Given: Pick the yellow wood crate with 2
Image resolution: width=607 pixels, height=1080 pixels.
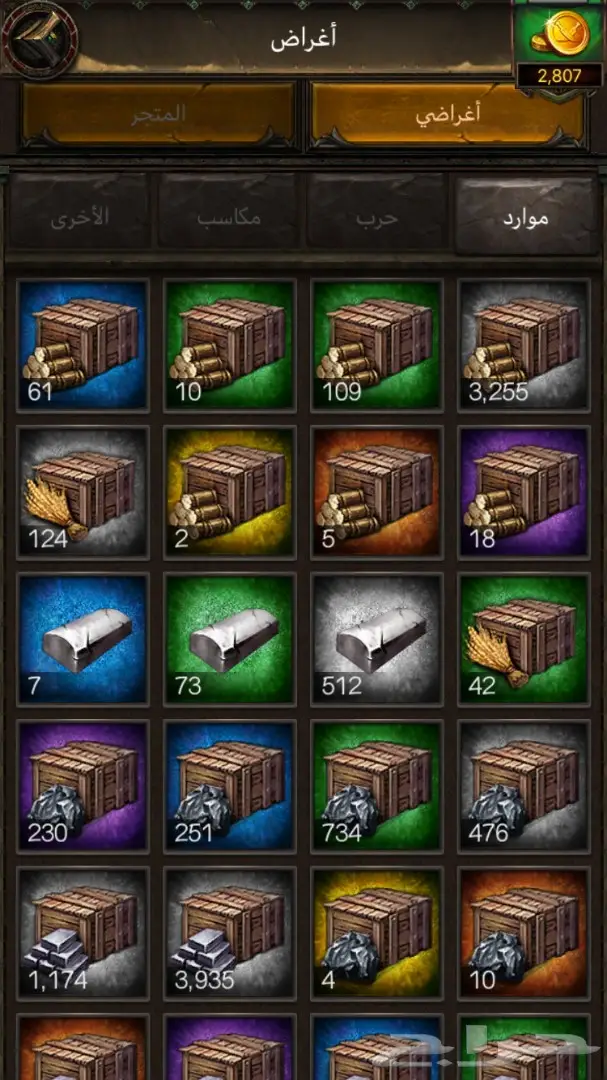Looking at the screenshot, I should pyautogui.click(x=230, y=492).
